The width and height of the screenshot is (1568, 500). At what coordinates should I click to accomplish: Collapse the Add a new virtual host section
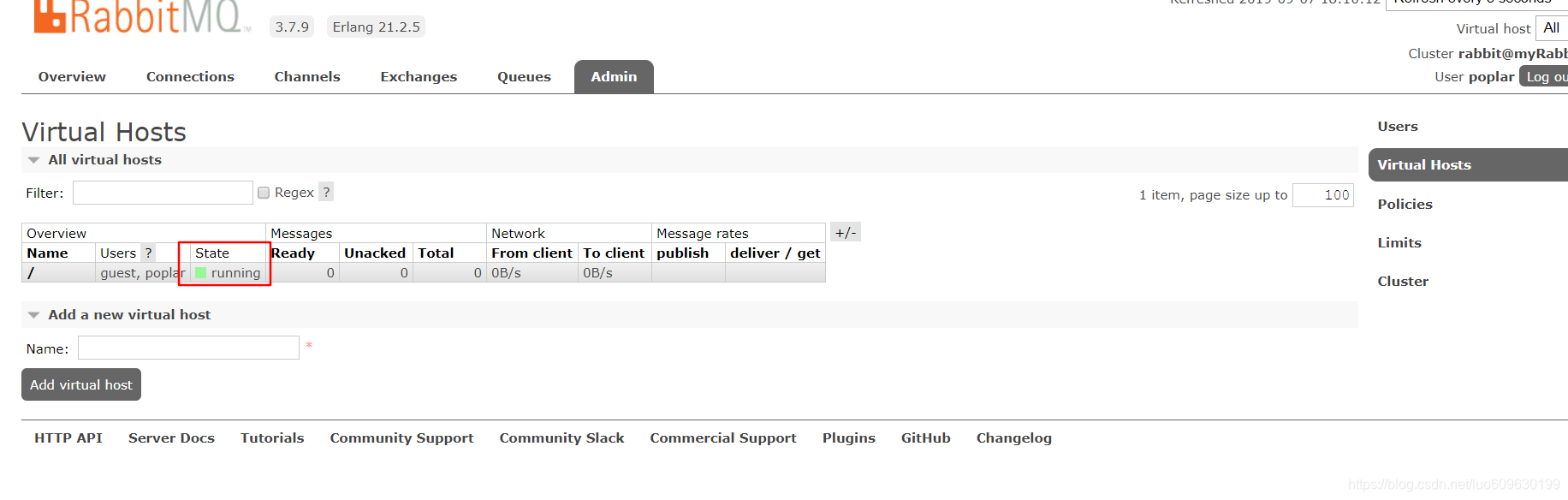33,314
